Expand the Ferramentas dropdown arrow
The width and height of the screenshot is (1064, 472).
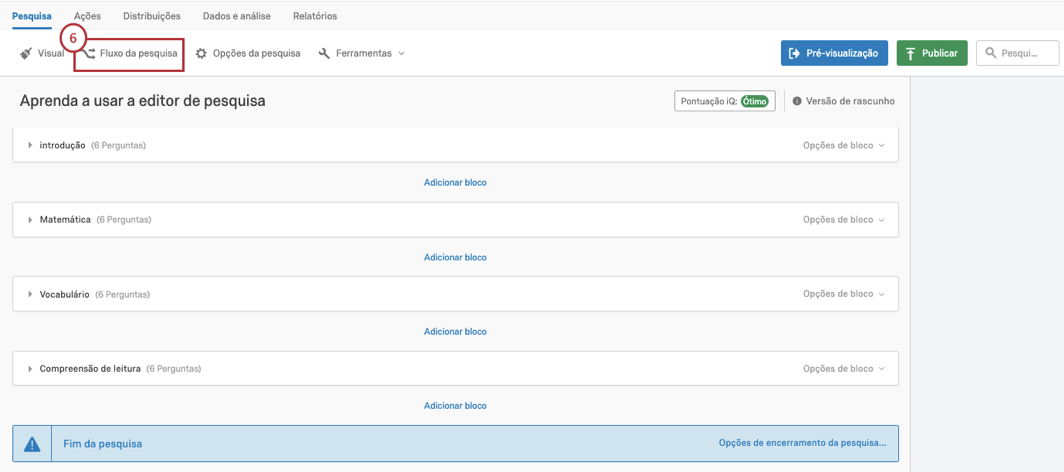401,53
